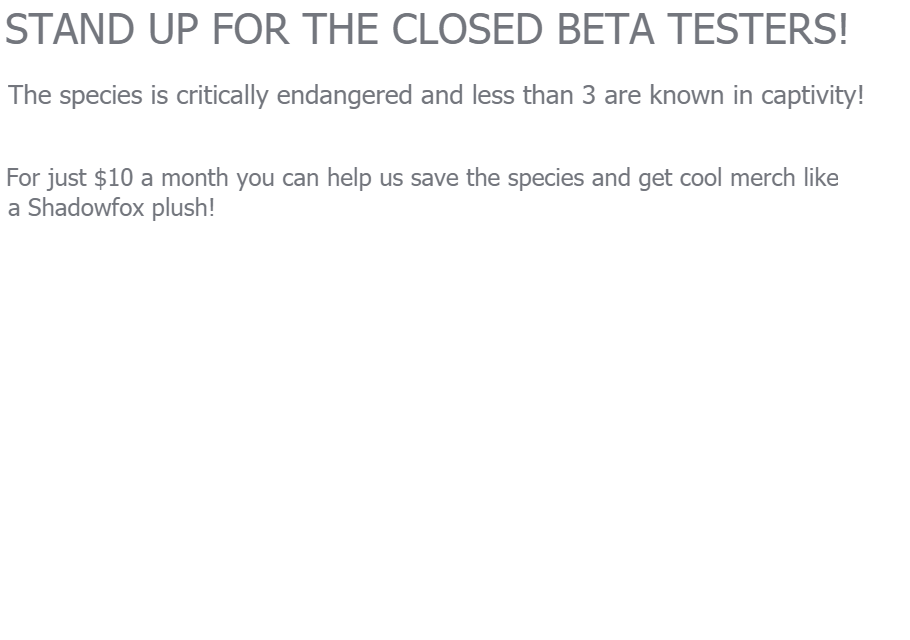The image size is (910, 640).
Task: Click the word 'Shadowfox' in the last line
Action: pos(86,208)
